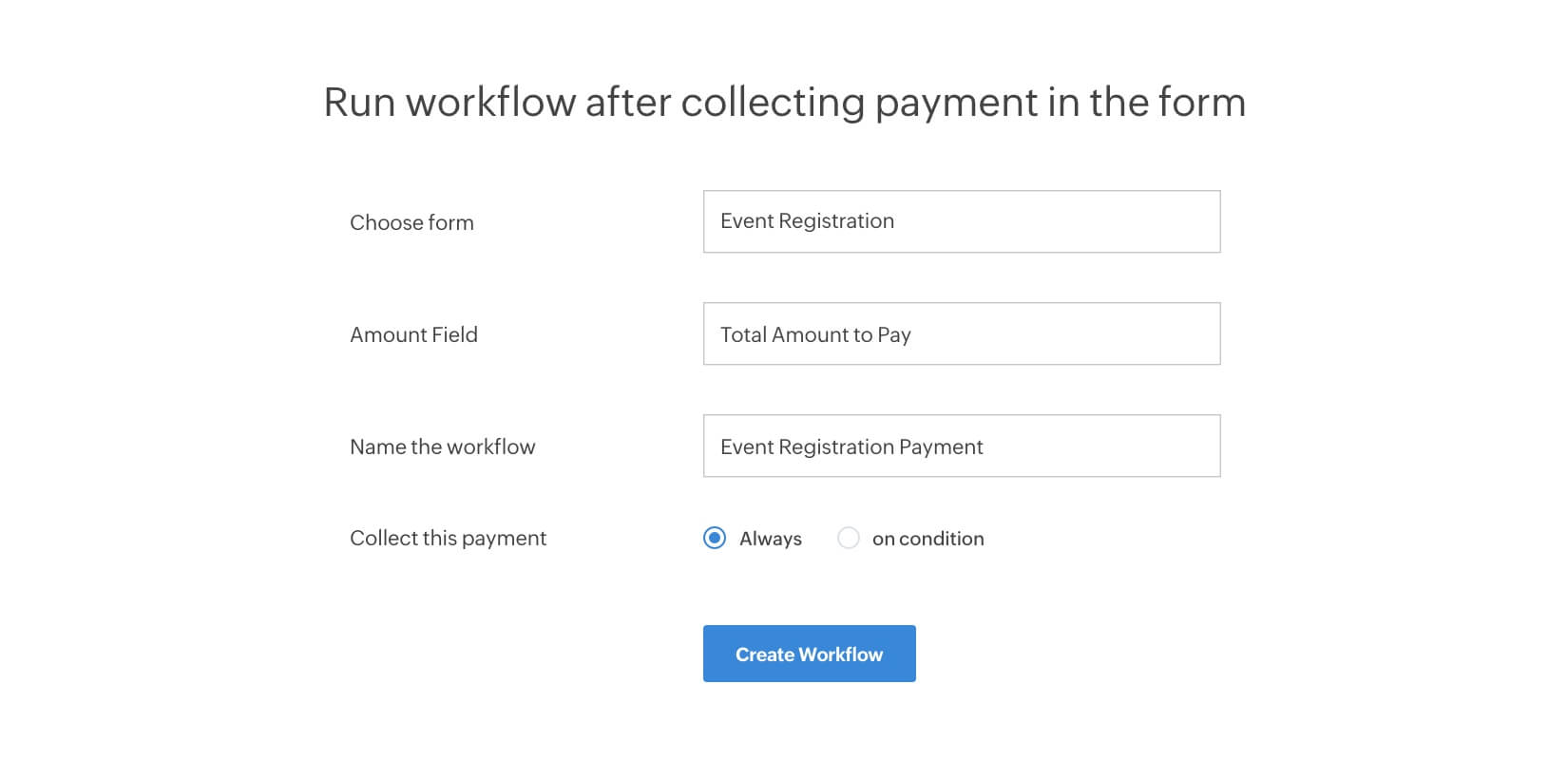This screenshot has height=760, width=1568.
Task: Click the "Always" option label text
Action: 770,539
